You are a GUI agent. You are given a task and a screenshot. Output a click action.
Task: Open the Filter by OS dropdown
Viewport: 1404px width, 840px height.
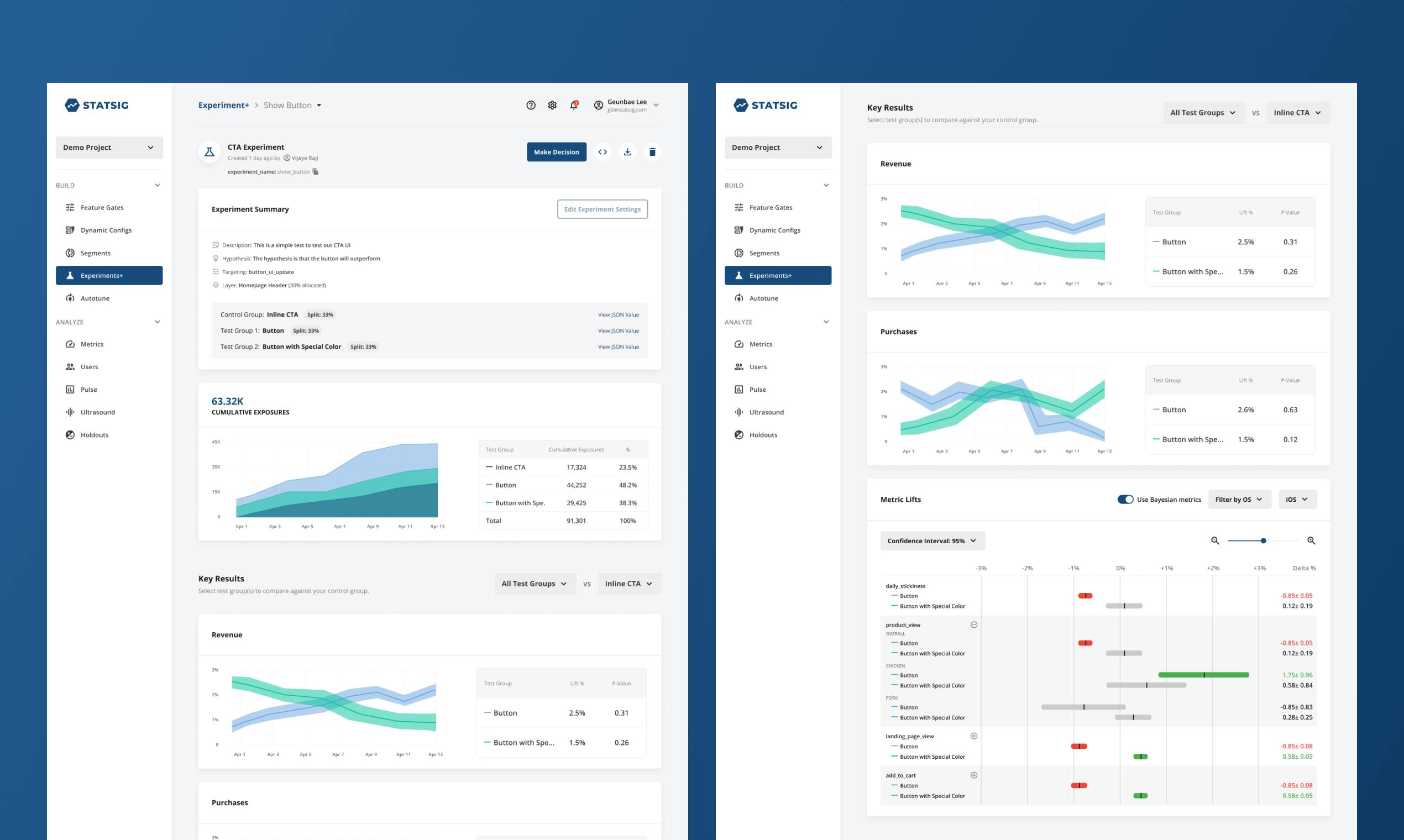tap(1239, 499)
